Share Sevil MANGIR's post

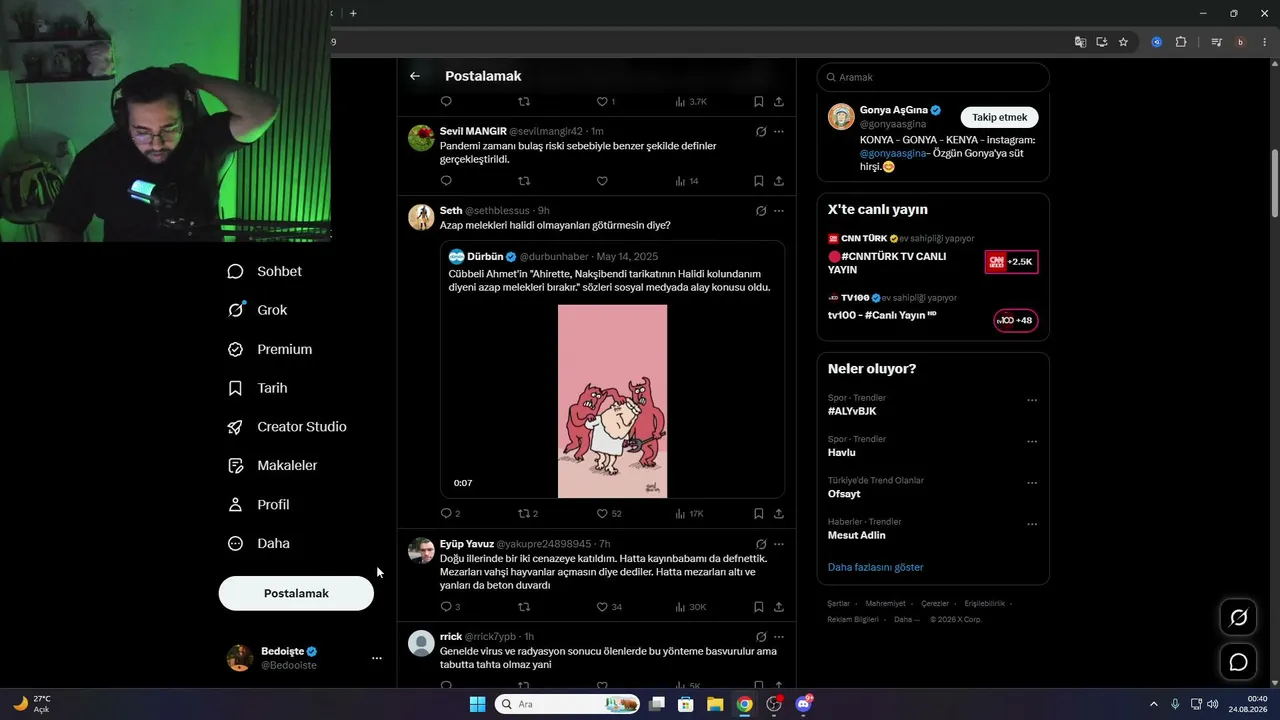[779, 181]
